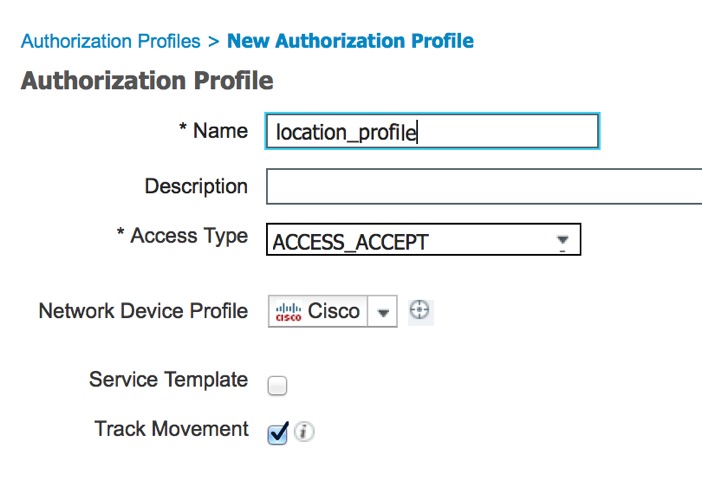Image resolution: width=702 pixels, height=501 pixels.
Task: Go back to Authorization Profiles breadcrumb
Action: tap(110, 42)
